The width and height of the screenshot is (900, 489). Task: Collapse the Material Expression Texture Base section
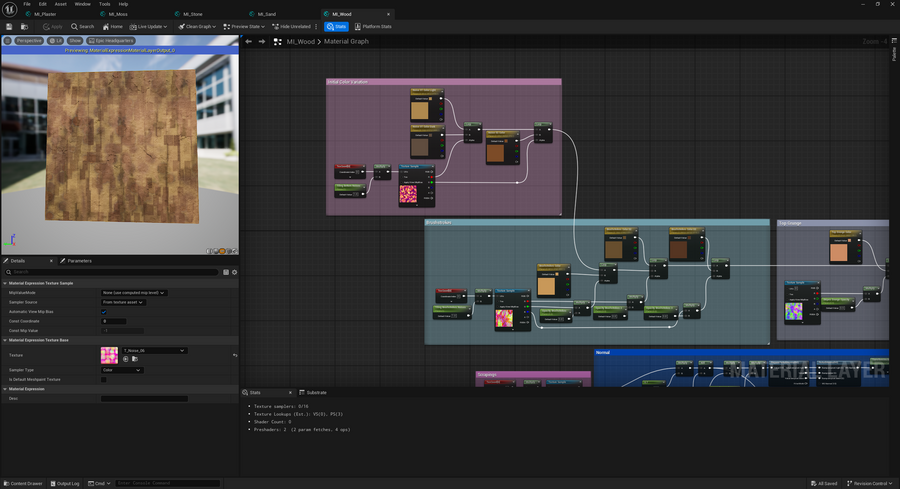point(5,340)
